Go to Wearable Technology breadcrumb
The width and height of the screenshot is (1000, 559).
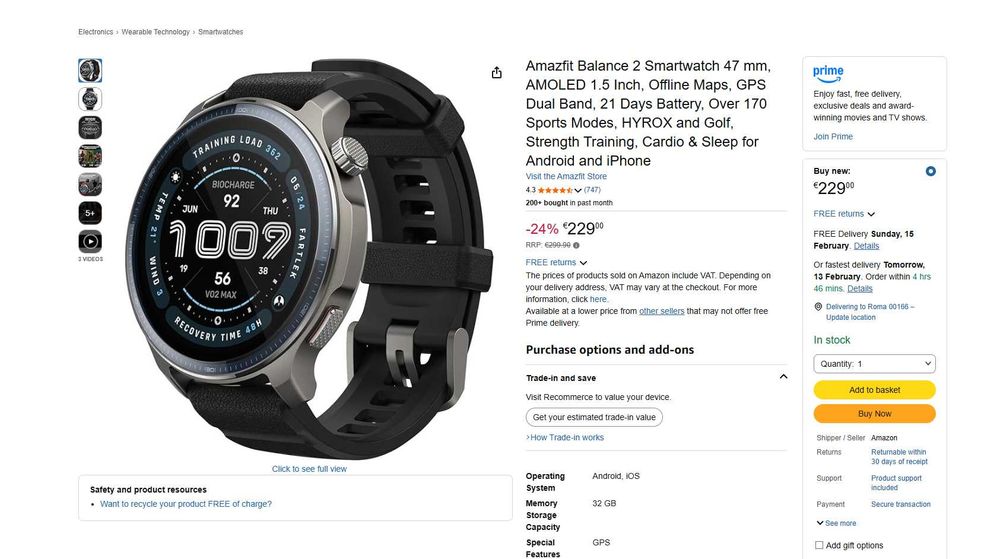(156, 32)
